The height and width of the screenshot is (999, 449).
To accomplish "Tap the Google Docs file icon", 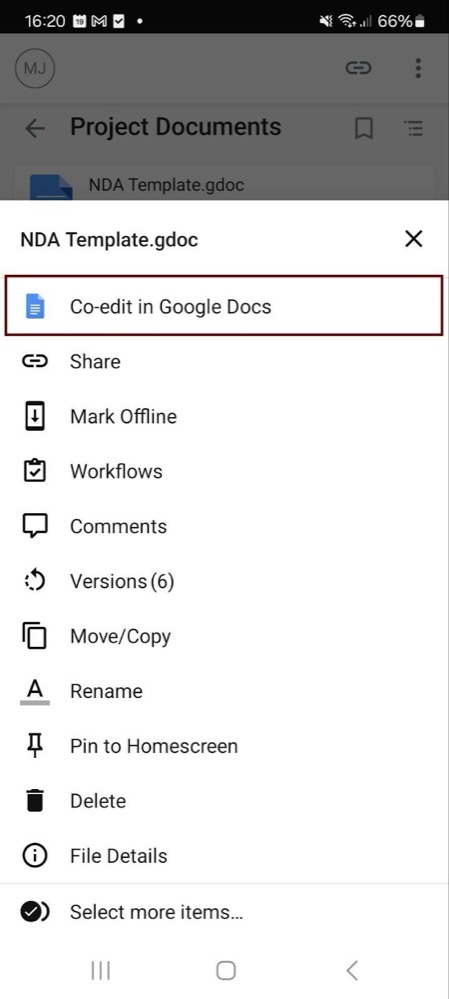I will pos(35,306).
